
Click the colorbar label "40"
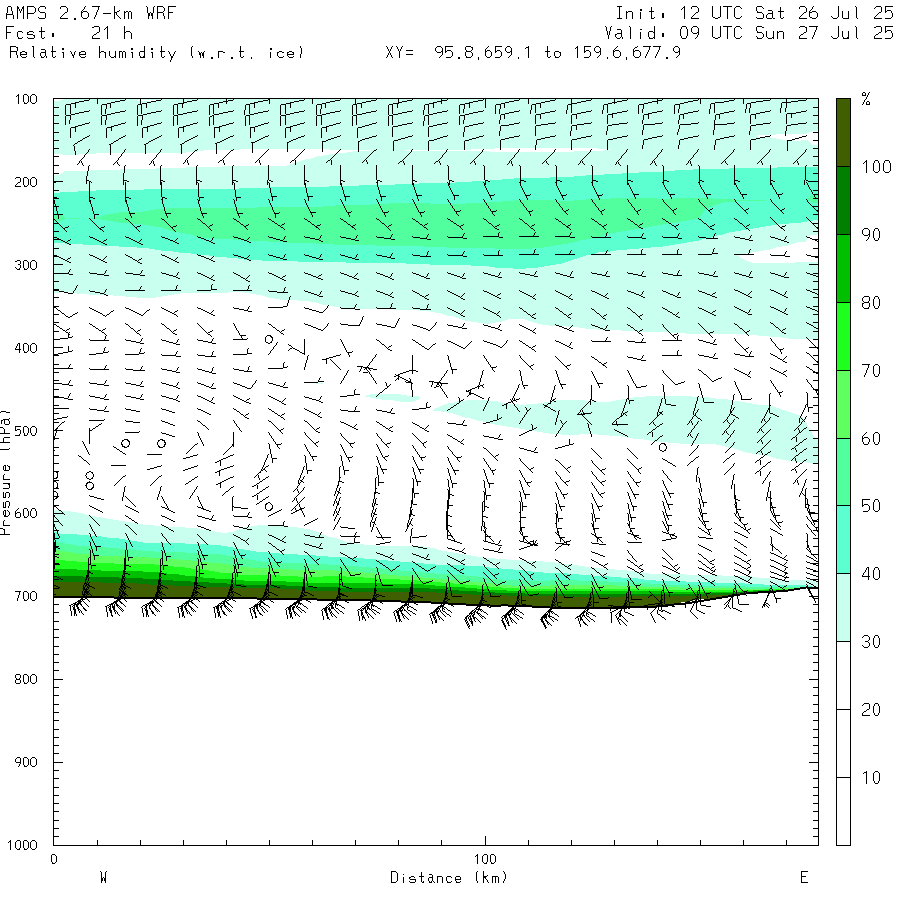tap(871, 574)
